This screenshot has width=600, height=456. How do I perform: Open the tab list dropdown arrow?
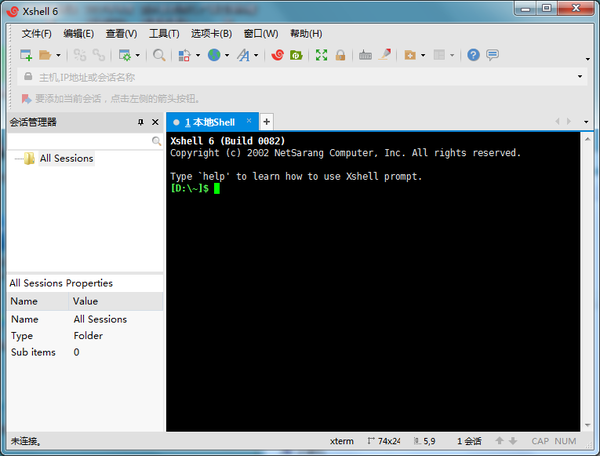click(586, 122)
